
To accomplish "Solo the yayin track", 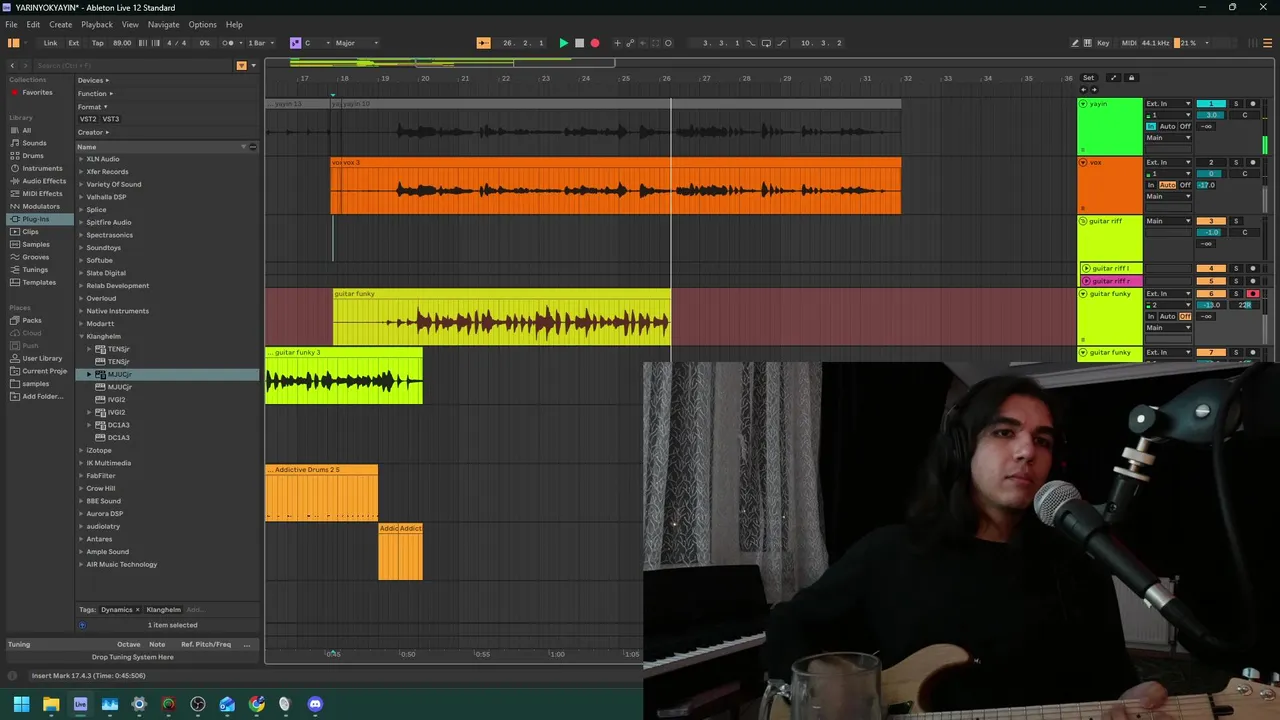I will [x=1235, y=104].
